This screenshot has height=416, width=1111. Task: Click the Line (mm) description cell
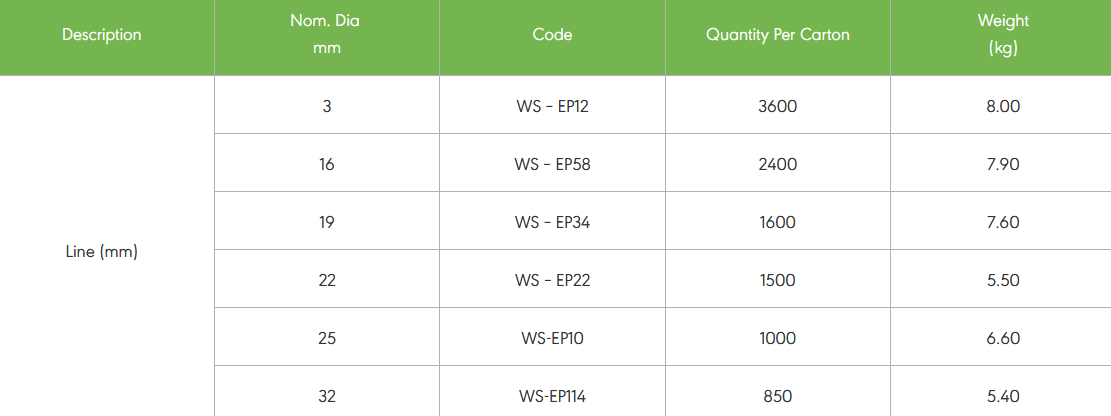[x=102, y=252]
